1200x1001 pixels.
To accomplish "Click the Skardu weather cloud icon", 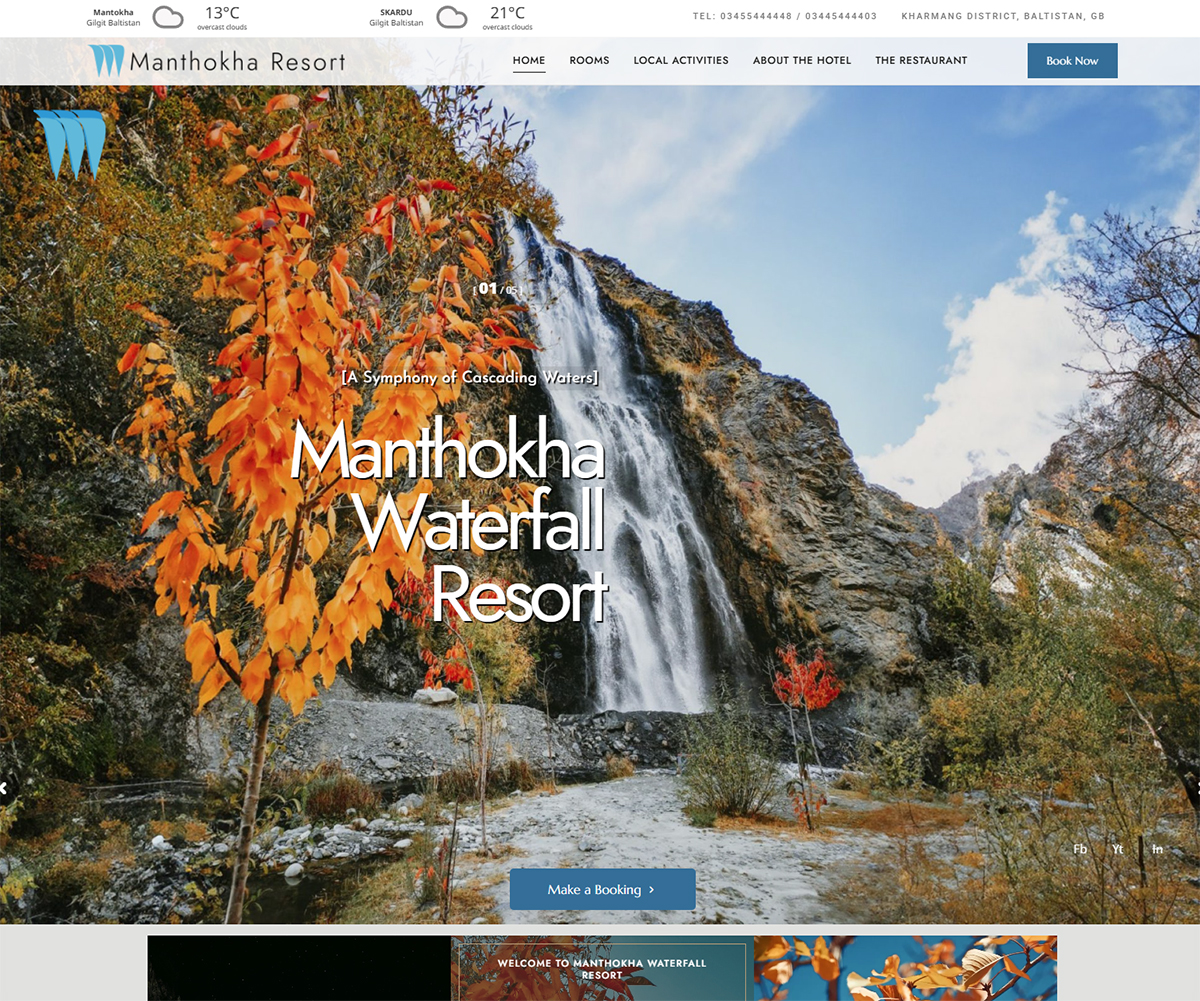I will [x=452, y=17].
